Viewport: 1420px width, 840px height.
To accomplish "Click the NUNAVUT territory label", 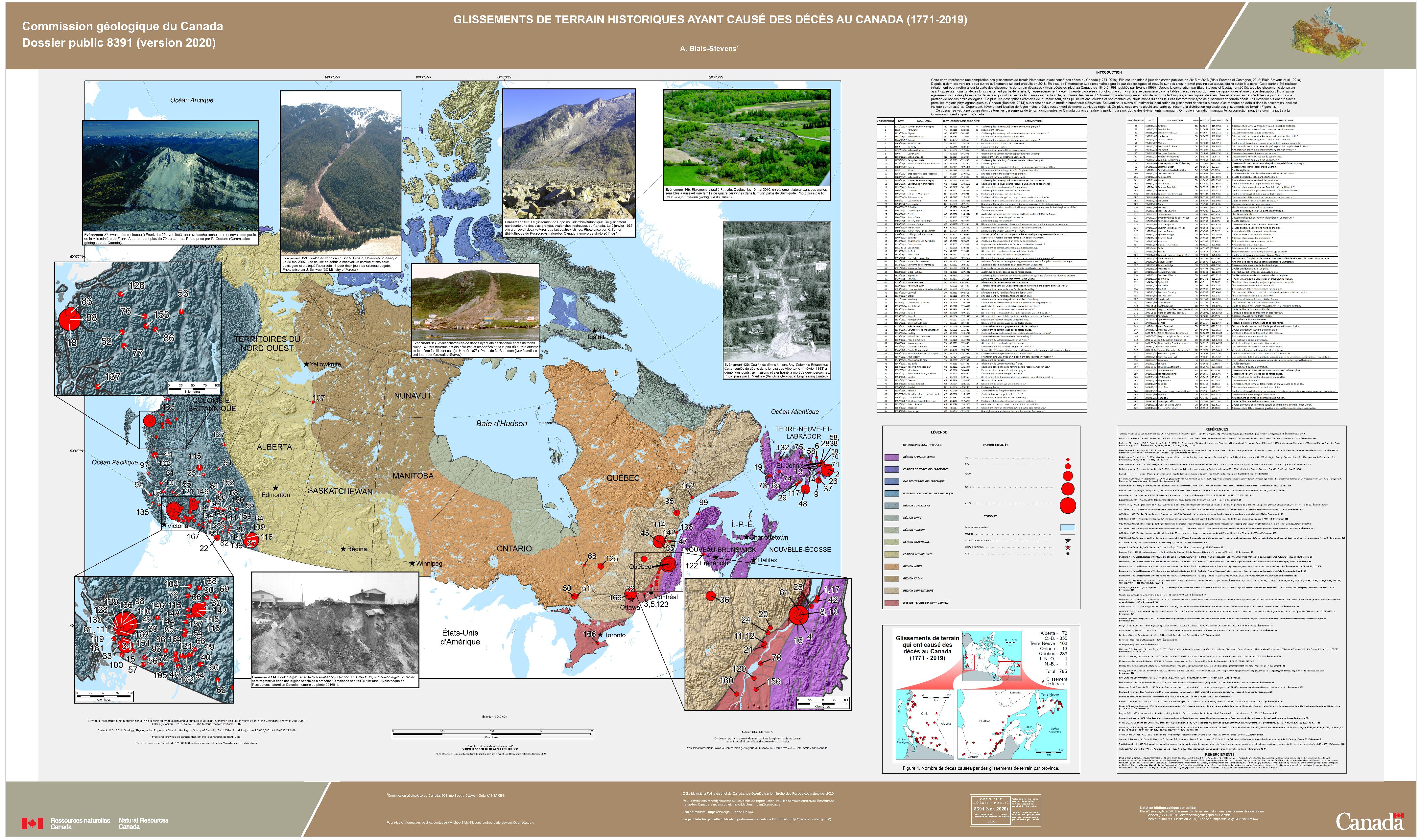I will (x=413, y=396).
